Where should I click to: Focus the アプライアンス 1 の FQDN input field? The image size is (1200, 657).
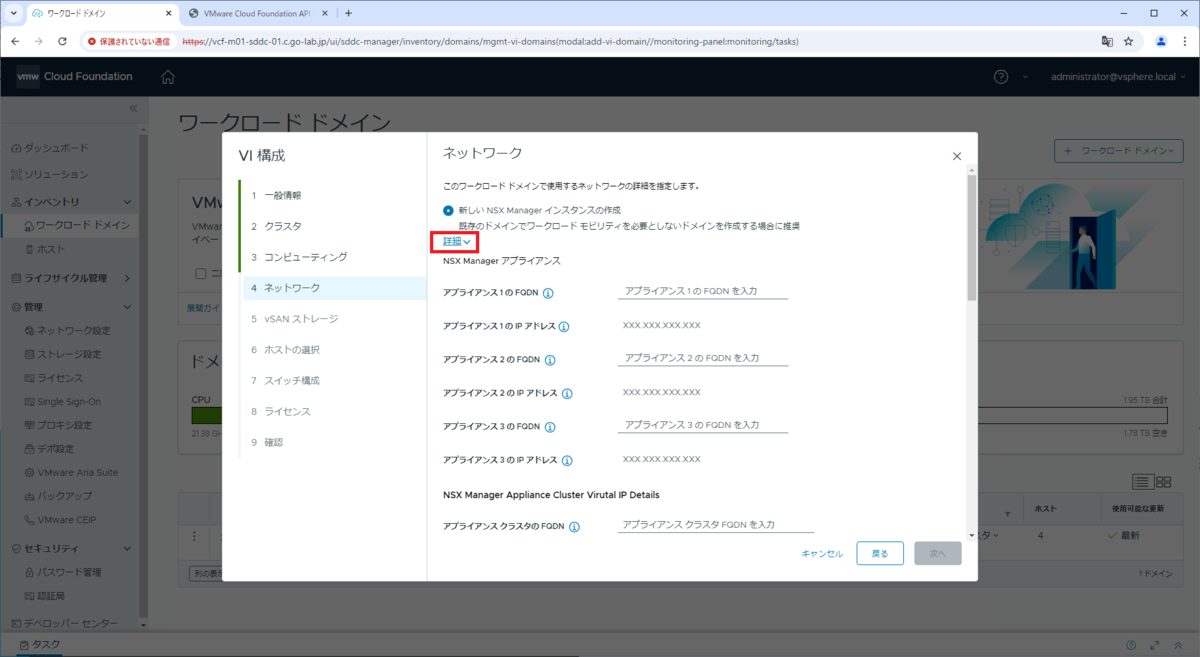click(703, 290)
